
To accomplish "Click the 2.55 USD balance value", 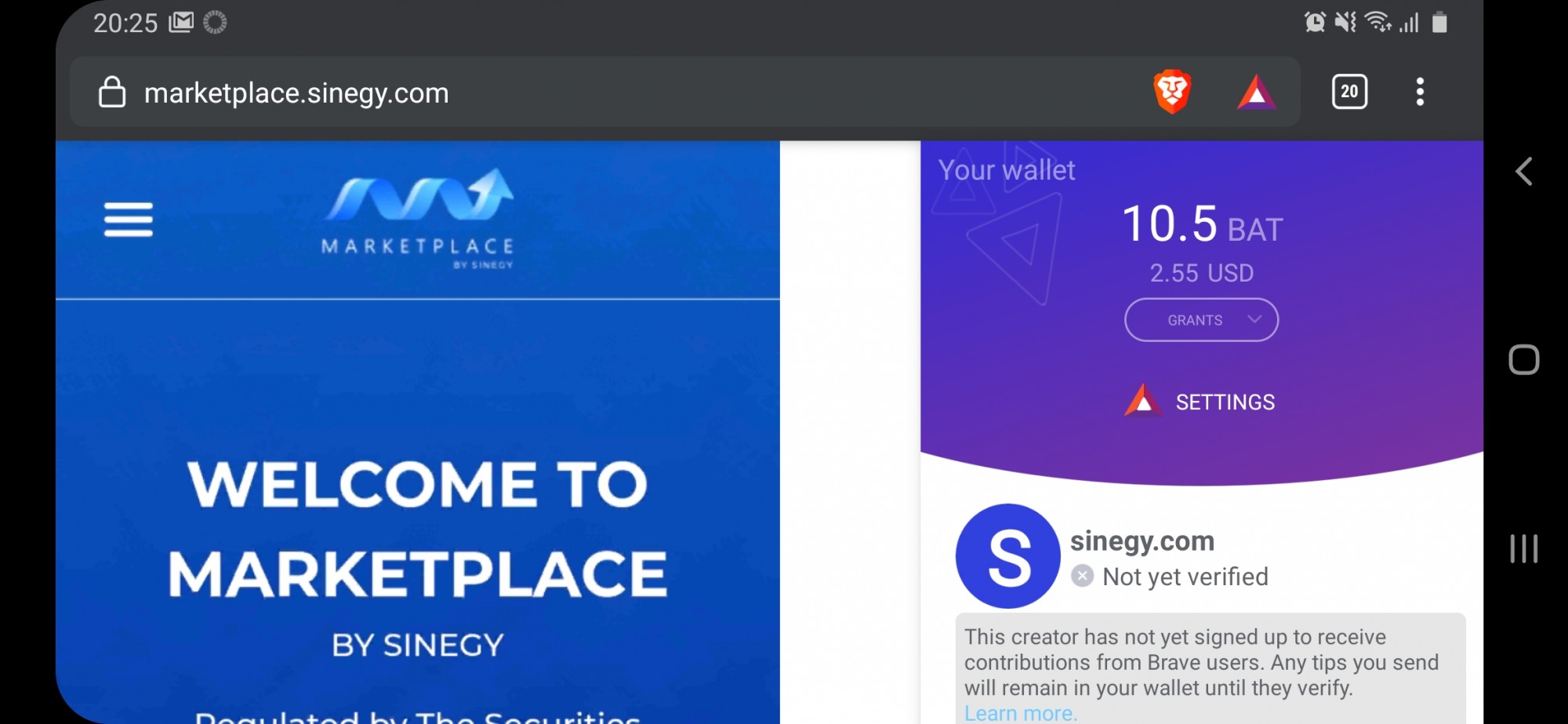I will point(1202,273).
